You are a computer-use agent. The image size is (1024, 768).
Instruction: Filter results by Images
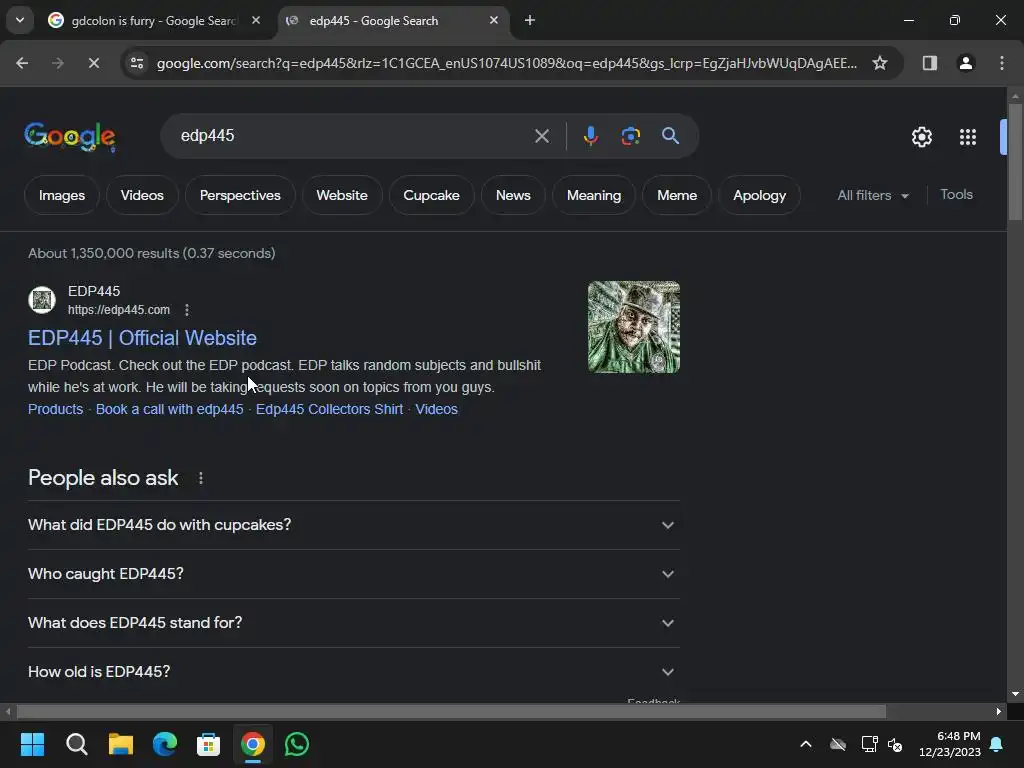pyautogui.click(x=61, y=195)
